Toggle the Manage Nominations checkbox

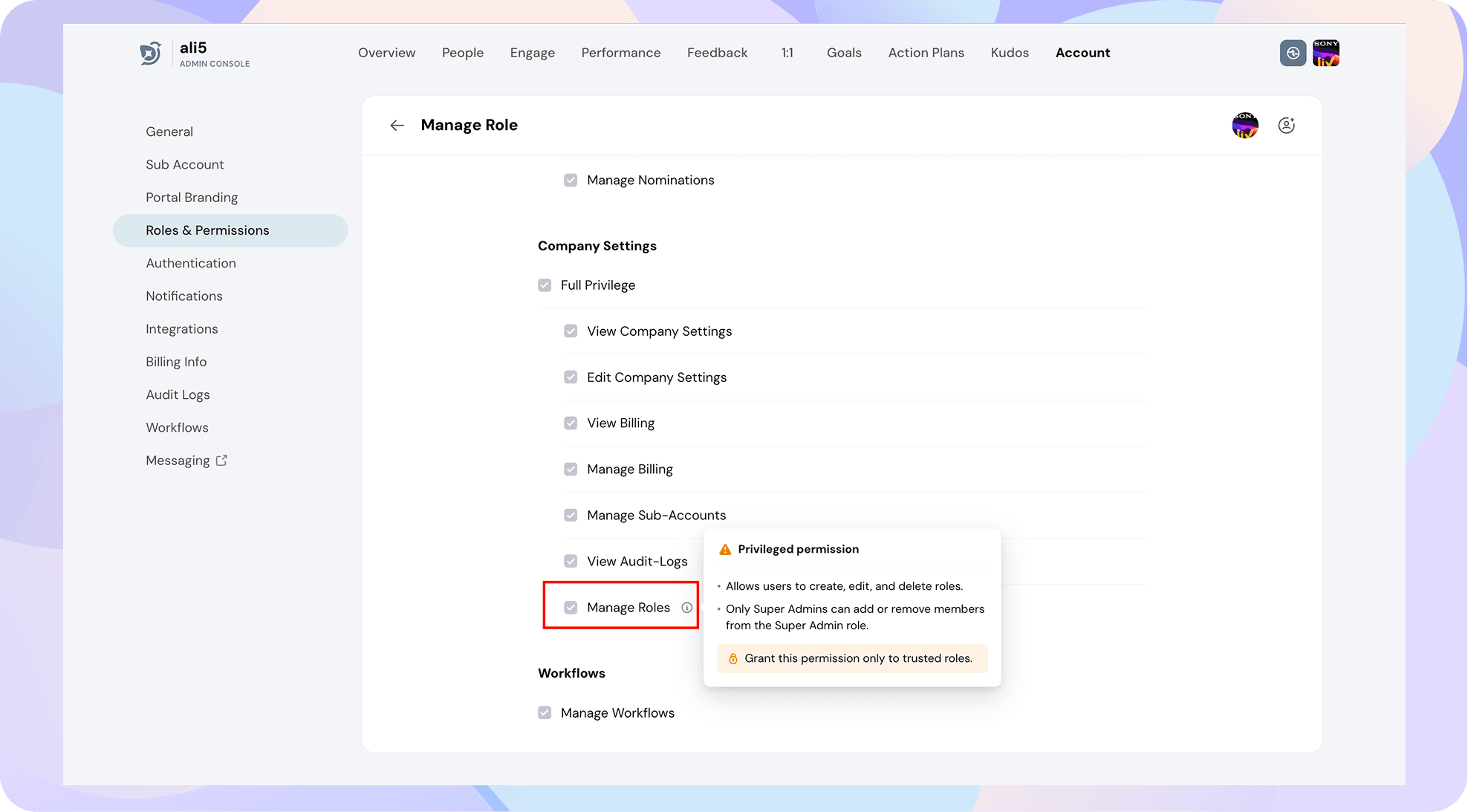coord(571,181)
